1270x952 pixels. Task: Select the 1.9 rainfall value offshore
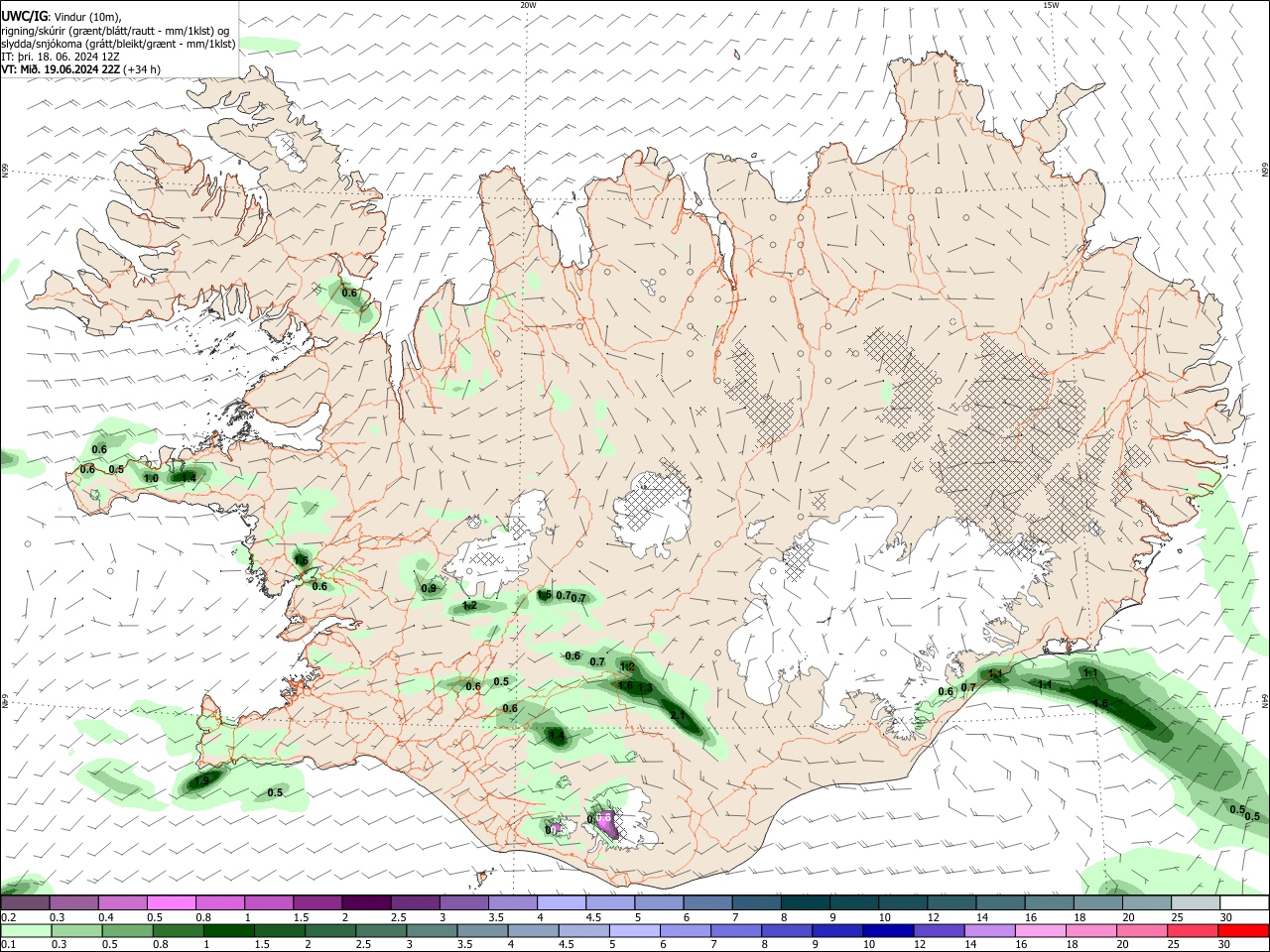coord(201,781)
